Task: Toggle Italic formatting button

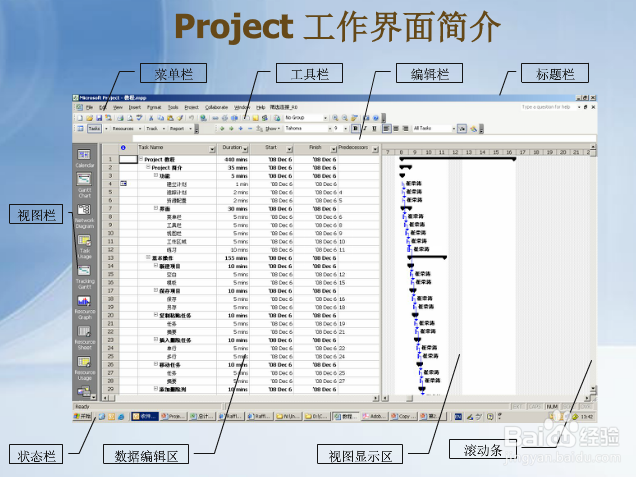Action: click(x=365, y=129)
